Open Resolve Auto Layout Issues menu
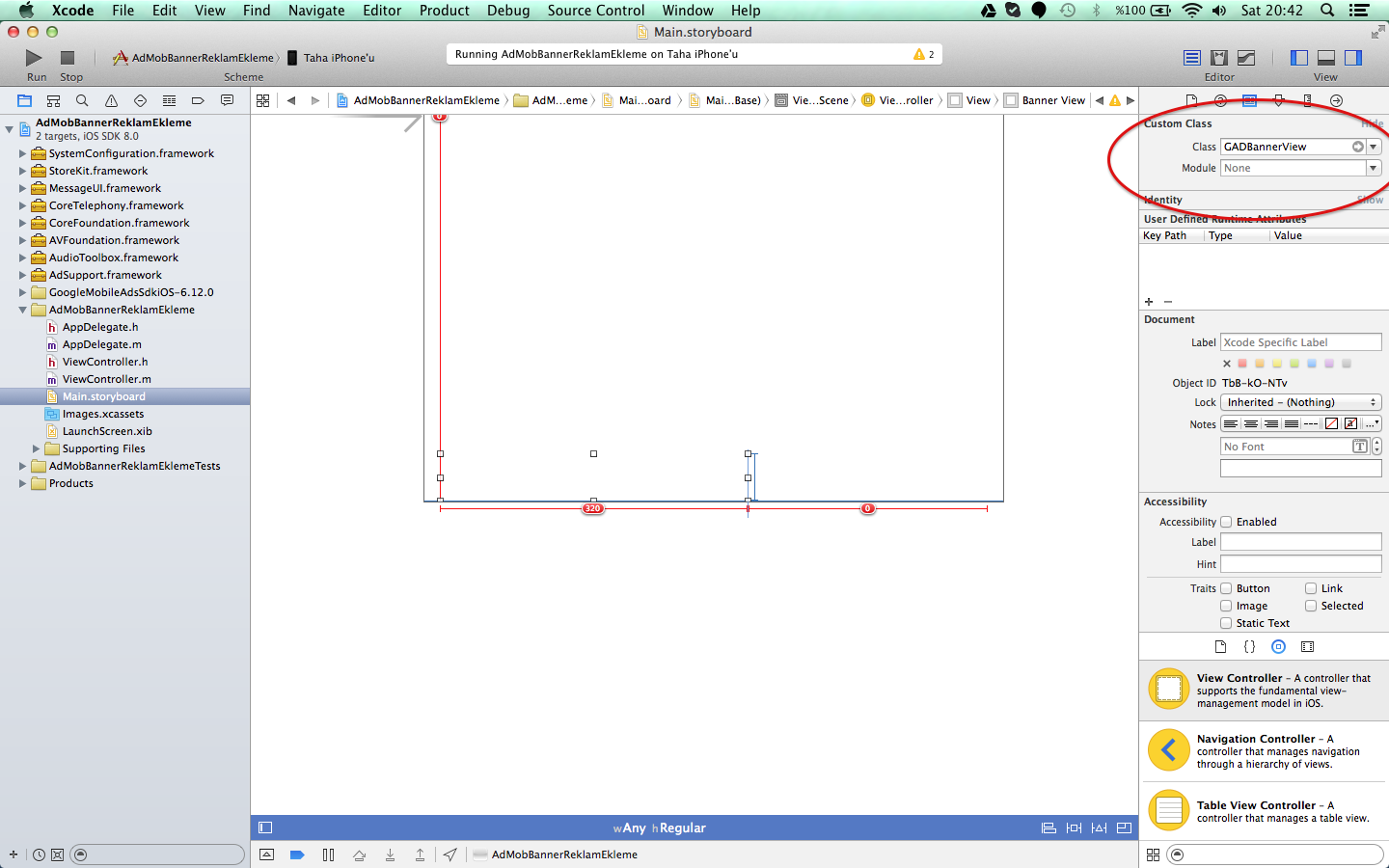 pyautogui.click(x=1099, y=827)
